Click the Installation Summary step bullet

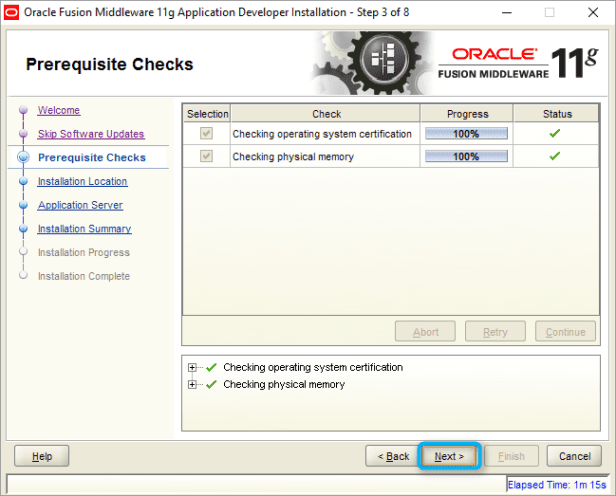(24, 229)
